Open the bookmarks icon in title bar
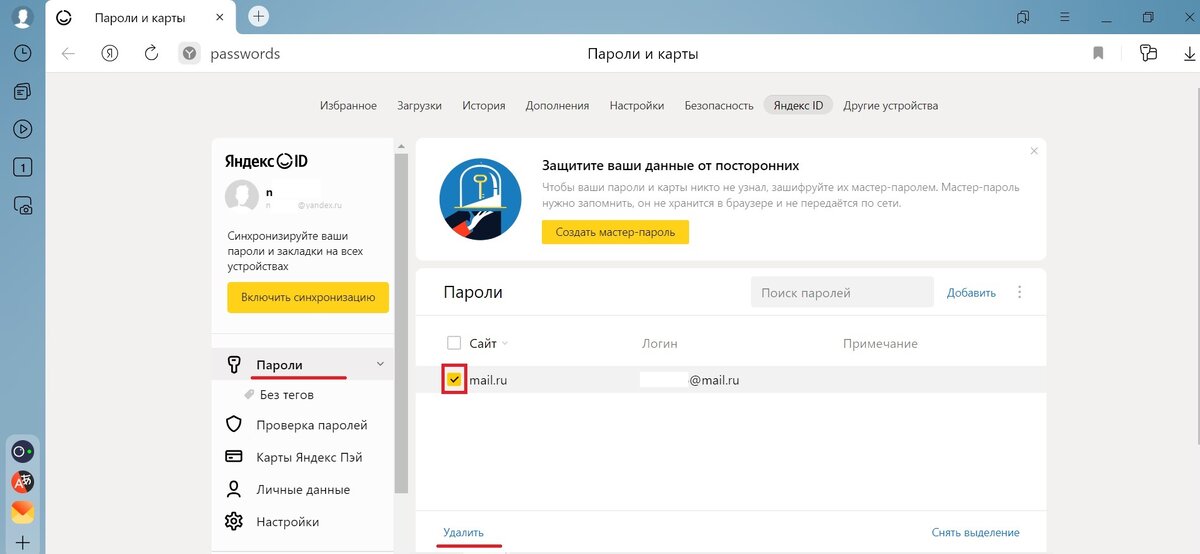The image size is (1200, 554). coord(1023,17)
